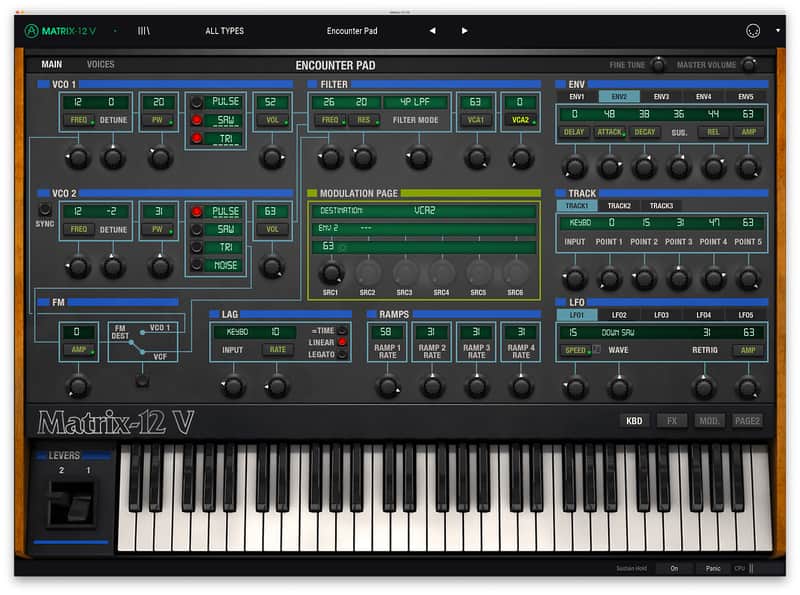Switch to the VOICES tab
The image size is (800, 595).
[x=101, y=64]
